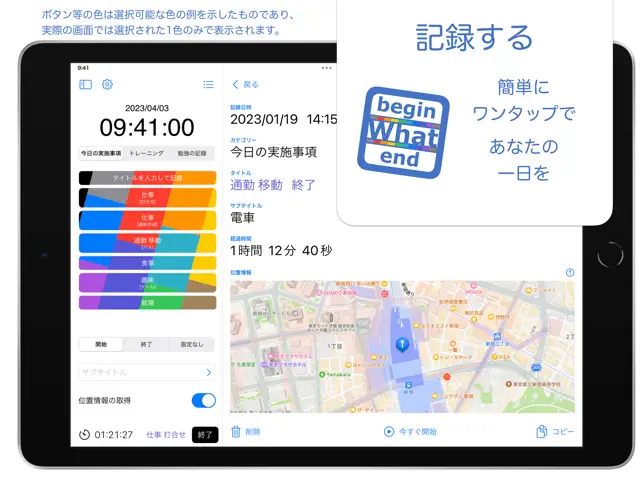Tap the サブタイトル input field
643x482 pixels.
pyautogui.click(x=147, y=372)
